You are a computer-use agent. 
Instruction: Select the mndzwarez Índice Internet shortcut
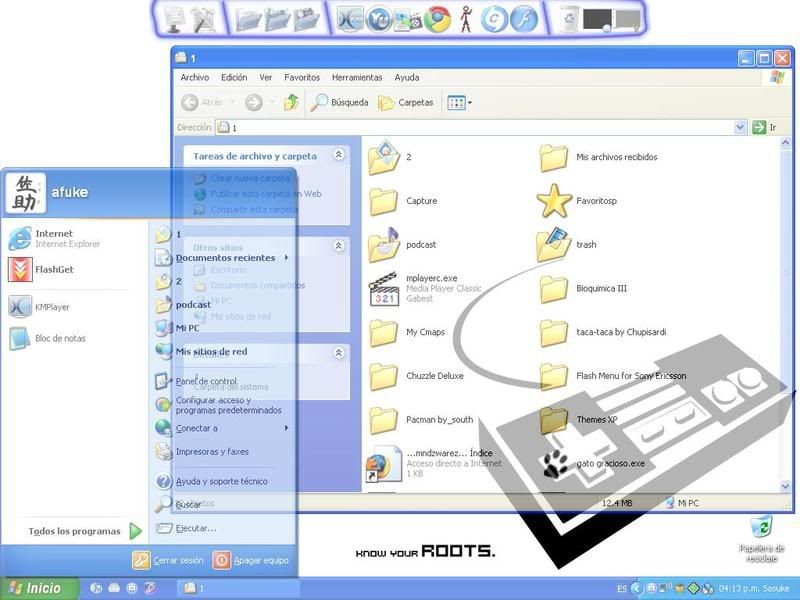click(435, 463)
